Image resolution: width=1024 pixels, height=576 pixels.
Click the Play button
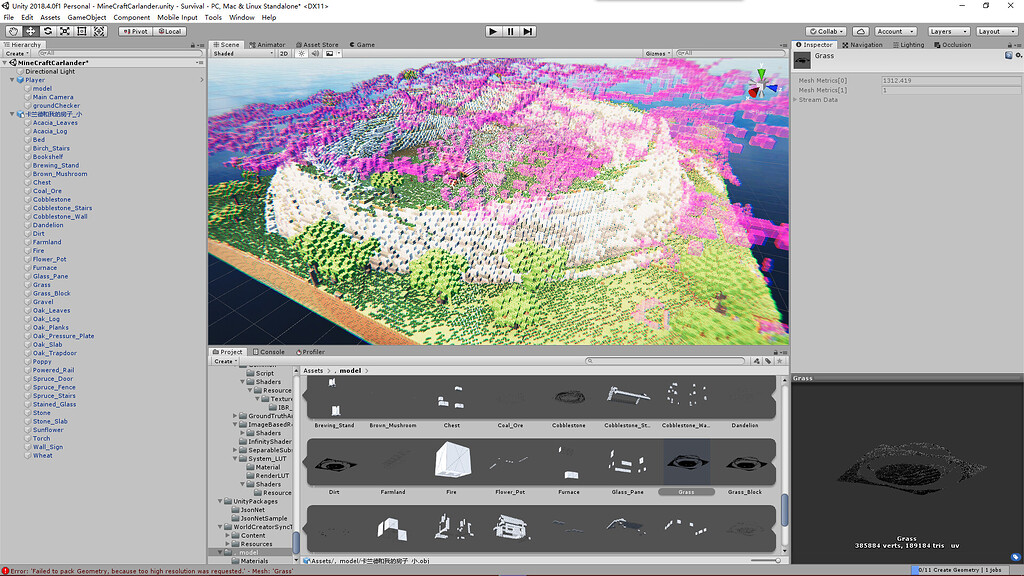pyautogui.click(x=493, y=31)
